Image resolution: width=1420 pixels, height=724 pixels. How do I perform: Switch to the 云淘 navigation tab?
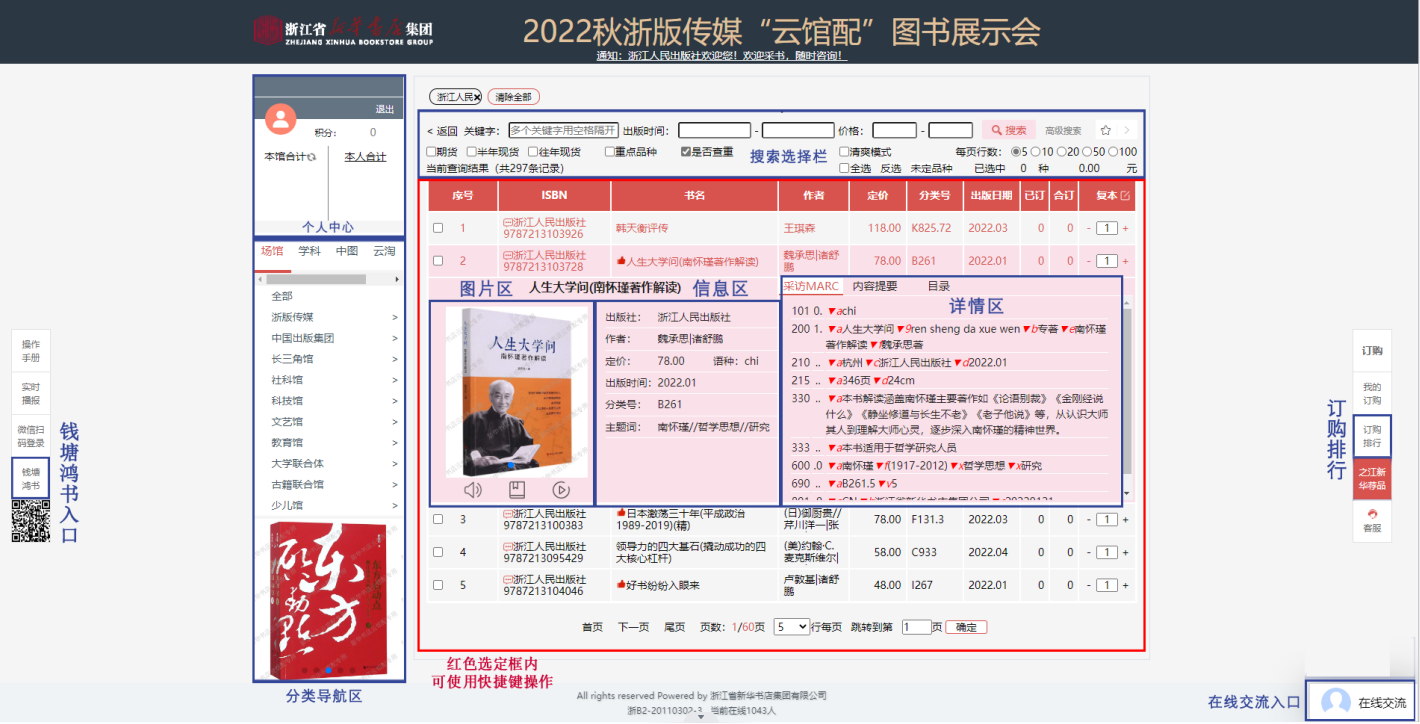click(x=384, y=251)
